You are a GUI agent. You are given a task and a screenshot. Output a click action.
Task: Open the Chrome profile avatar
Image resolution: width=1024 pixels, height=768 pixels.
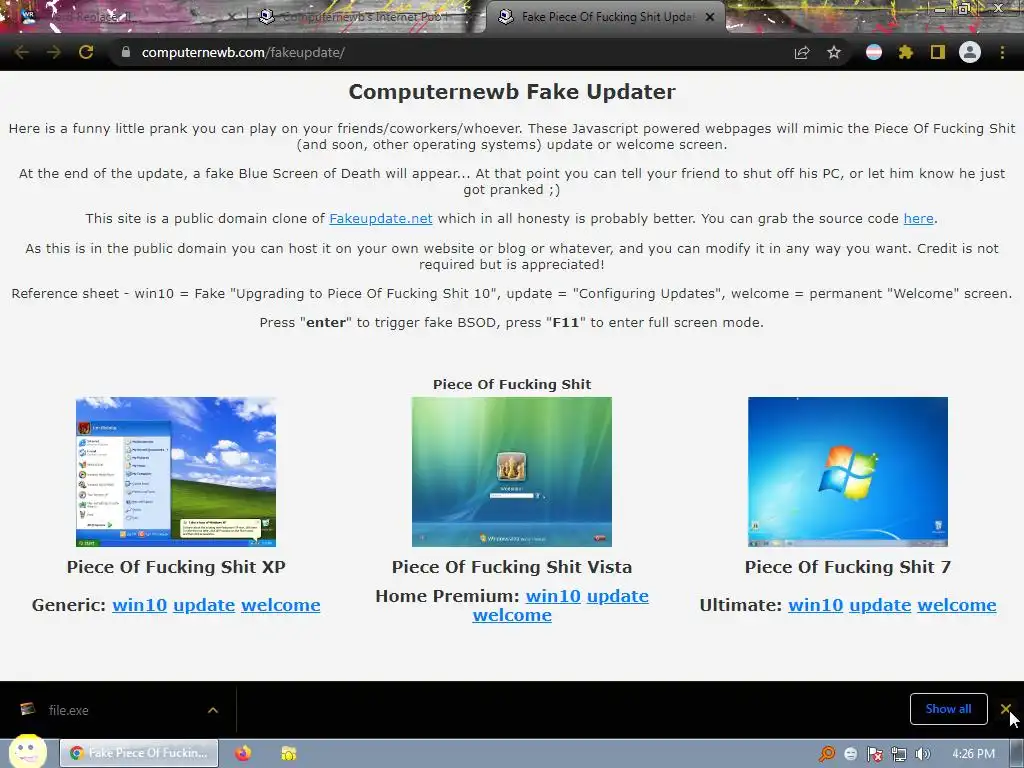[970, 52]
